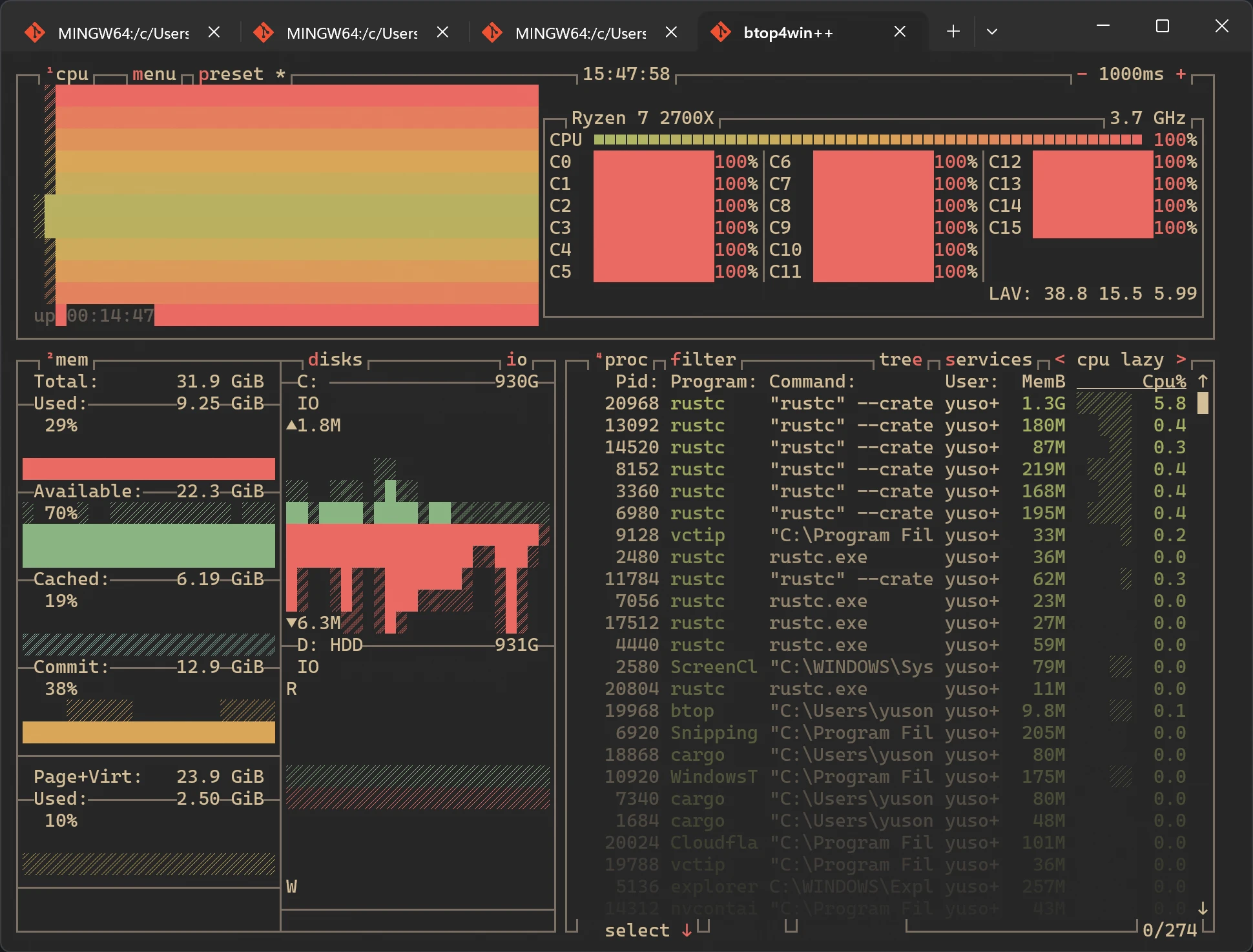1253x952 pixels.
Task: Open the new tab profile dropdown
Action: point(992,32)
